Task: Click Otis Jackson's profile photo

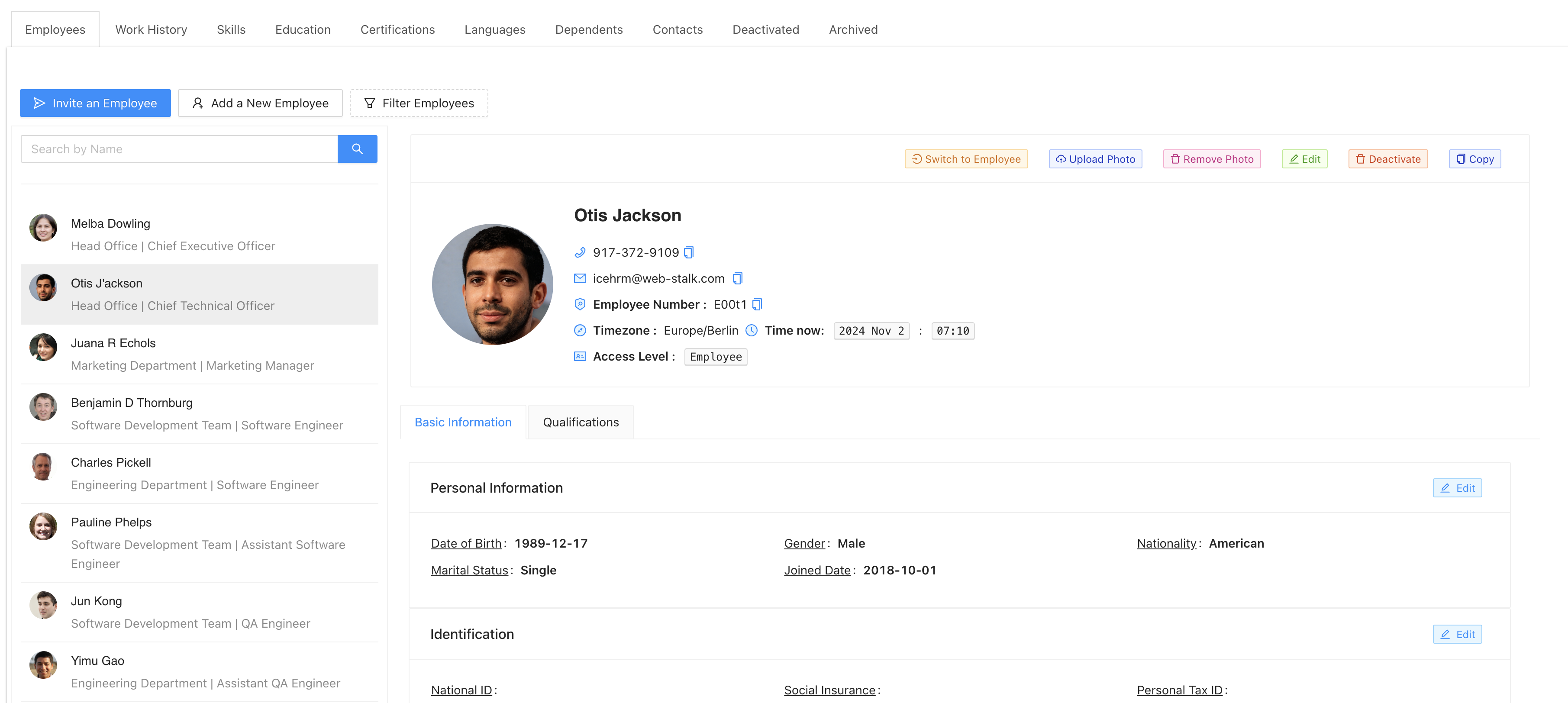Action: coord(492,284)
